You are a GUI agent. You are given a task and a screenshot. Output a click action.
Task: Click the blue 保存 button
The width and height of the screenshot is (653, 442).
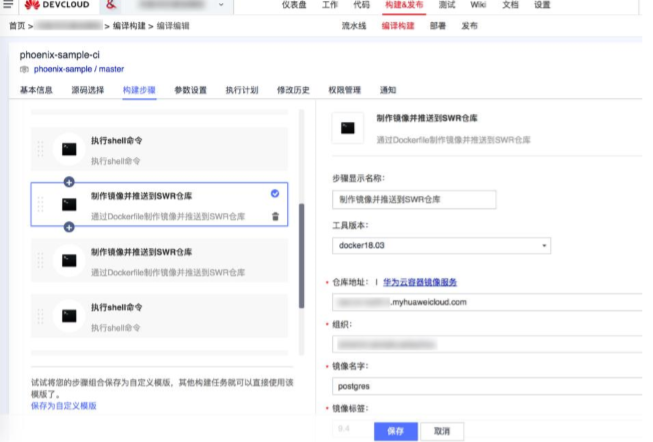[x=396, y=431]
